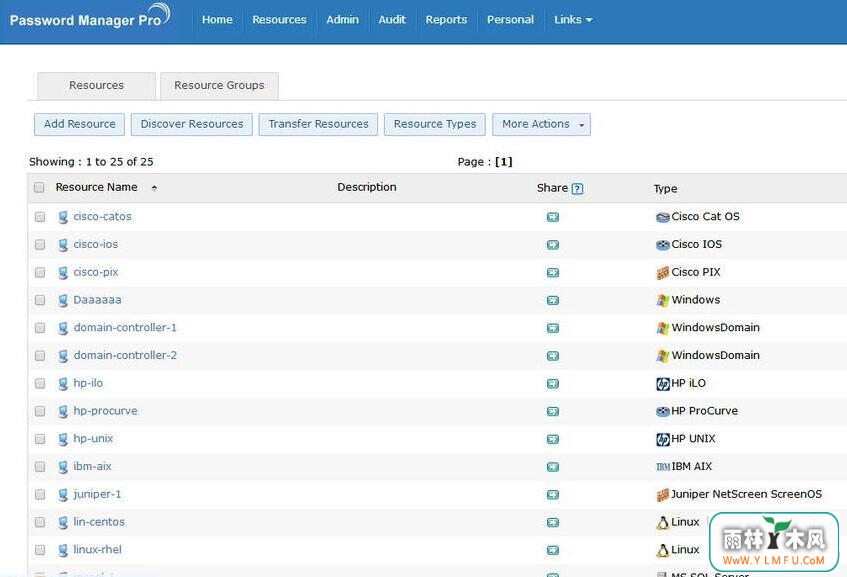Screen dimensions: 847x577
Task: Click computer icon beside juniper-1
Action: coord(63,495)
